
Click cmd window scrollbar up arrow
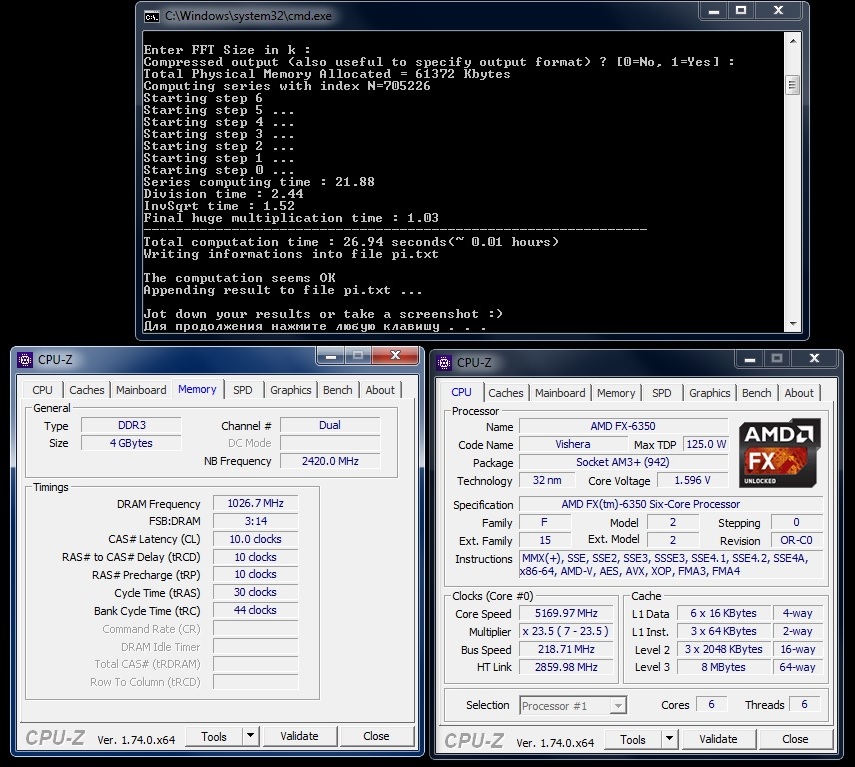coord(793,41)
